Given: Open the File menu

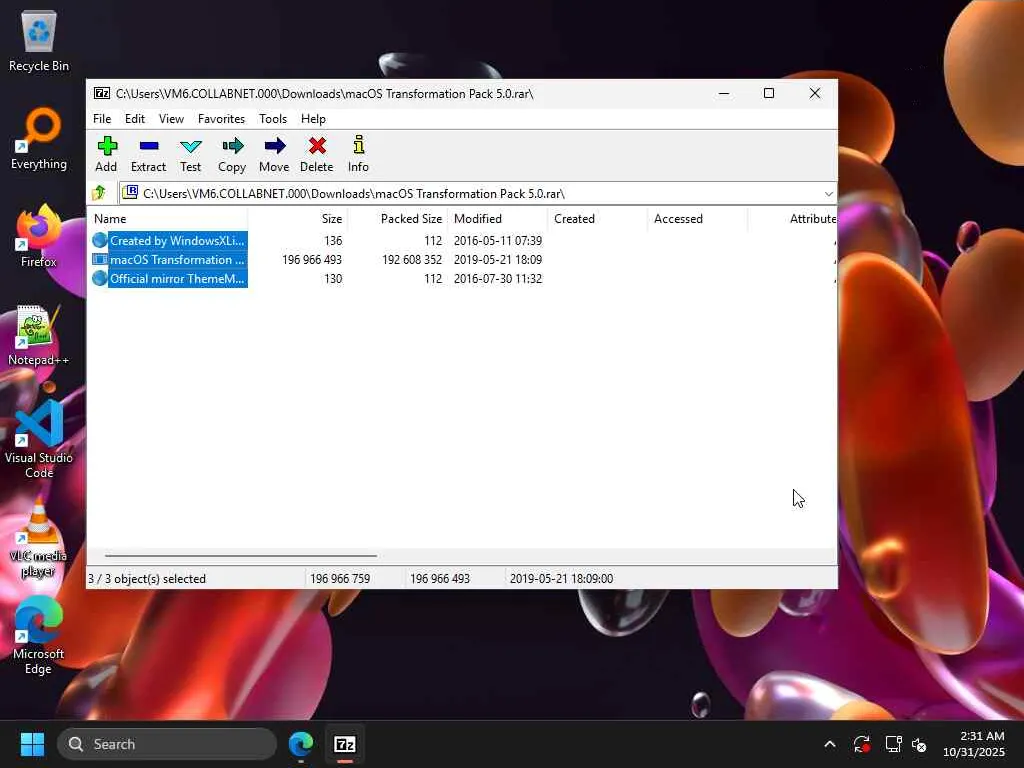Looking at the screenshot, I should tap(102, 119).
